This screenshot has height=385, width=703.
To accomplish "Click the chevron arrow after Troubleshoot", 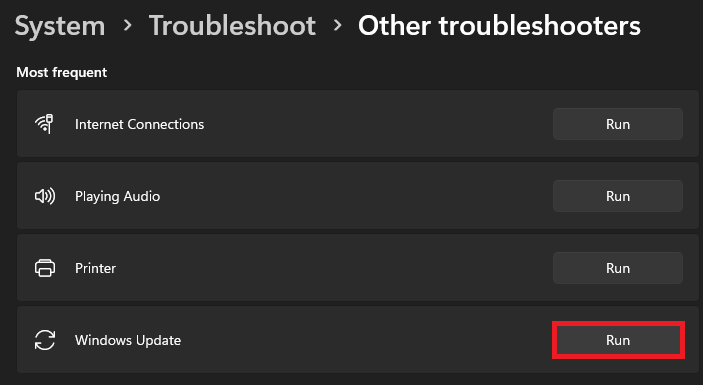I will click(337, 26).
